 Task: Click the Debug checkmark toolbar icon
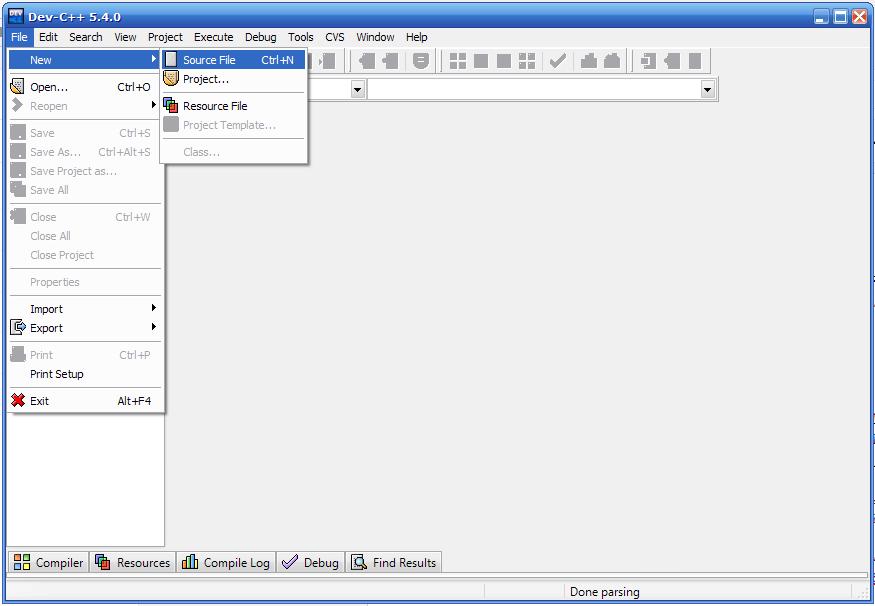[558, 61]
